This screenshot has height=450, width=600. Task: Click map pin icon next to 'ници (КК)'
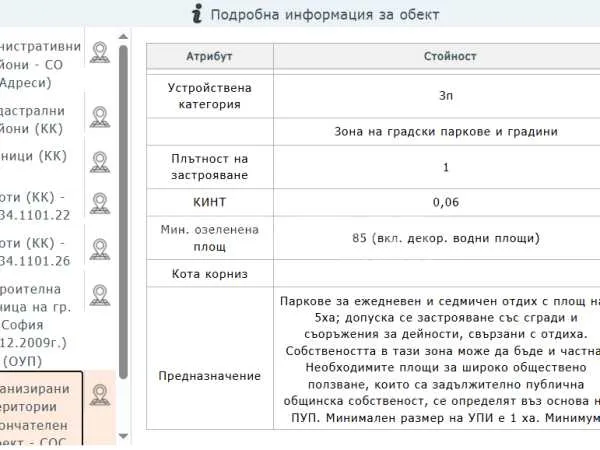100,162
